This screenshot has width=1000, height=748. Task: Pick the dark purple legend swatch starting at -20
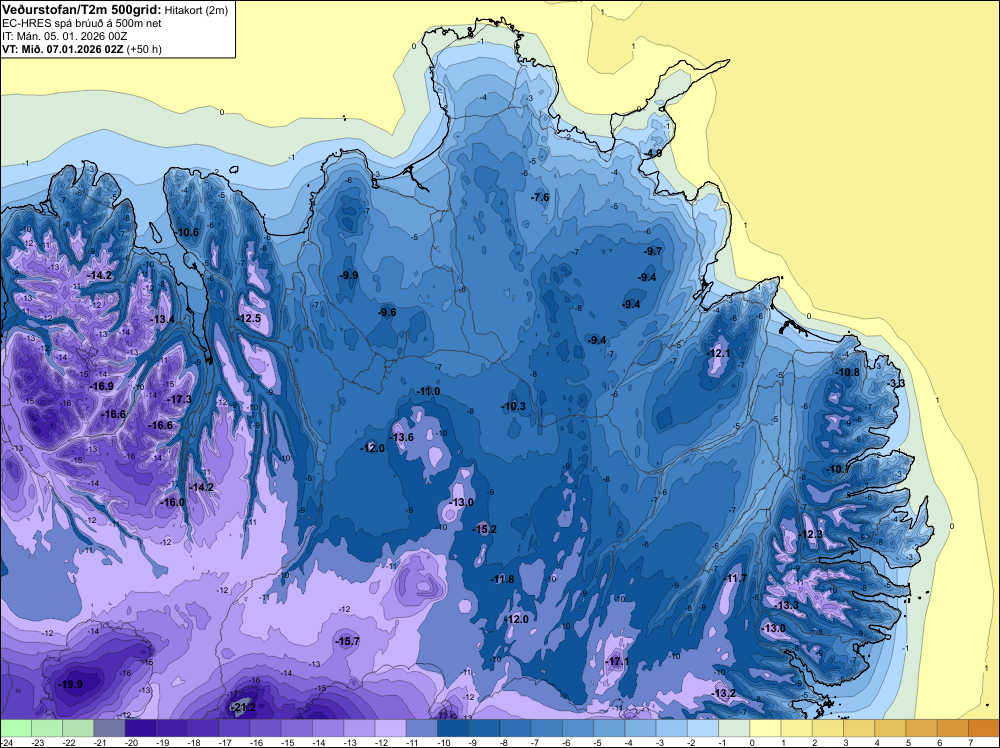pos(140,728)
